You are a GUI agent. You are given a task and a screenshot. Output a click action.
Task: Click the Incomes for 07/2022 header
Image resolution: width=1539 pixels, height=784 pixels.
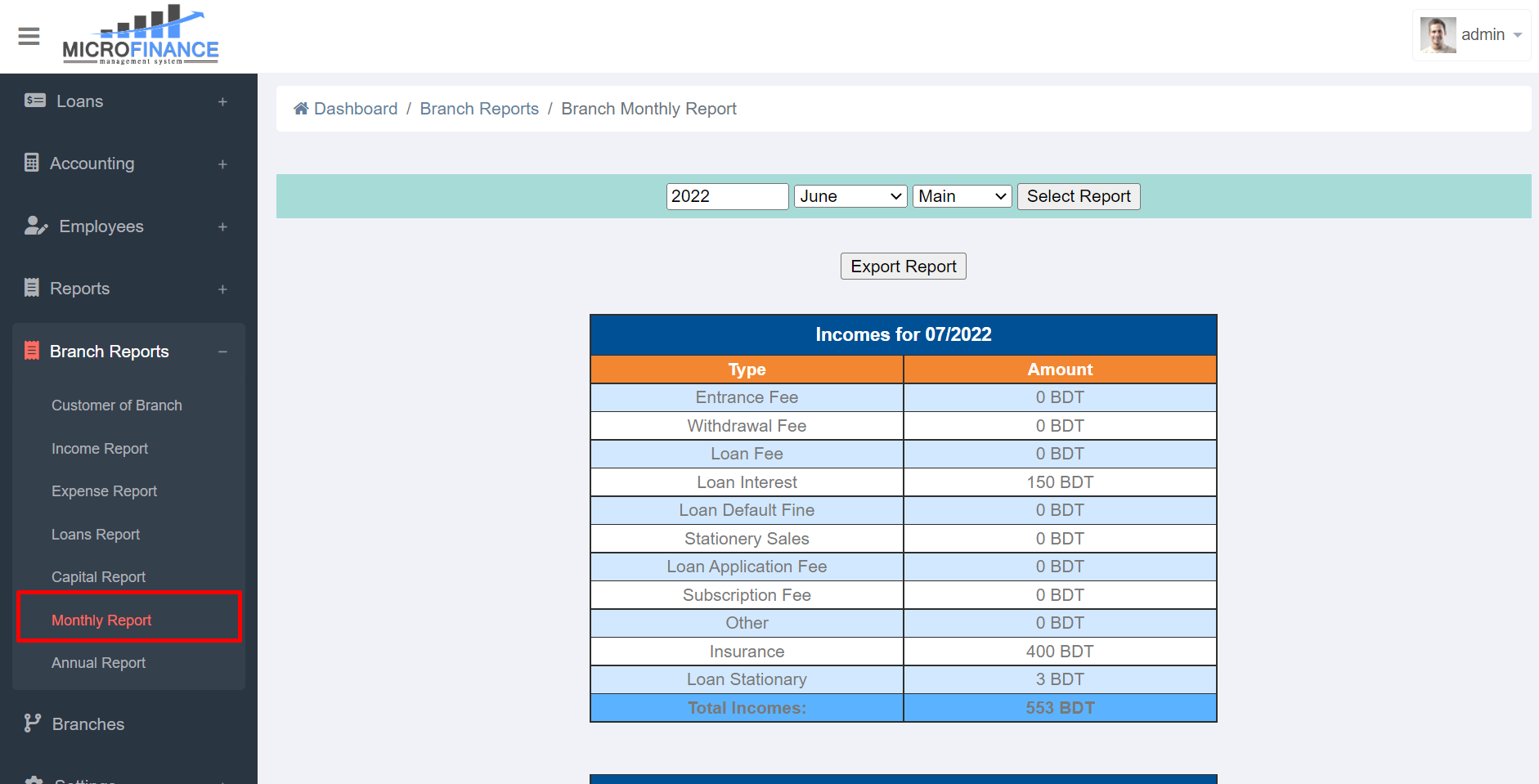point(904,334)
